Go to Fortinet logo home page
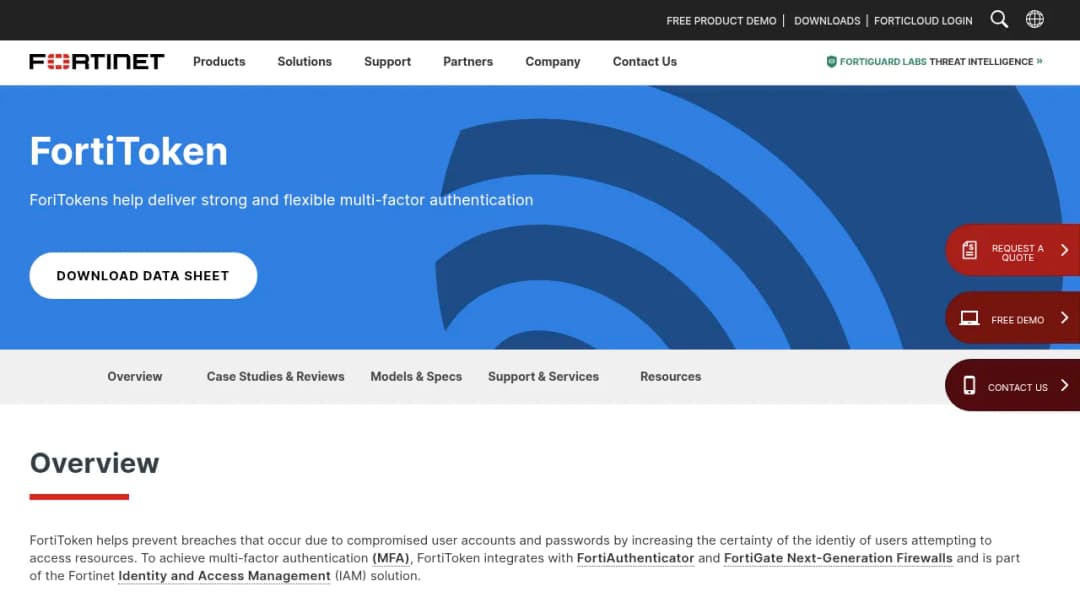The width and height of the screenshot is (1080, 608). [96, 62]
